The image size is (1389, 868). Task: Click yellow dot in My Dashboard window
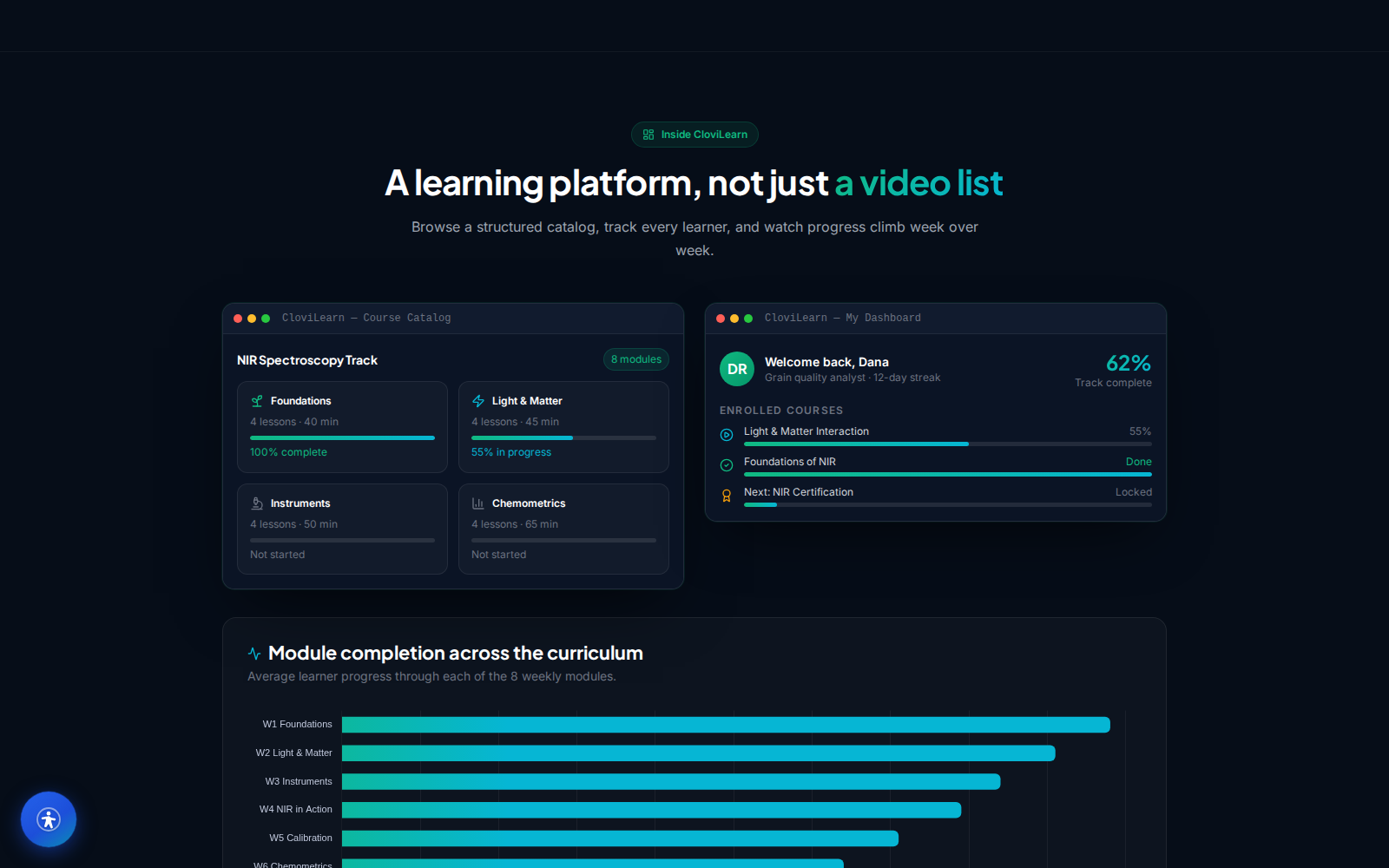click(734, 319)
